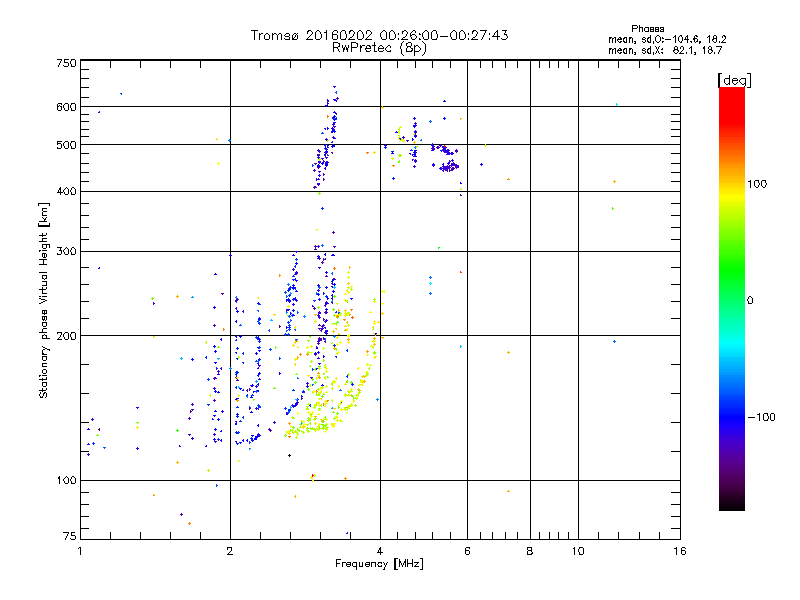The height and width of the screenshot is (600, 800).
Task: Click the y-axis tick label '500'
Action: coord(66,145)
